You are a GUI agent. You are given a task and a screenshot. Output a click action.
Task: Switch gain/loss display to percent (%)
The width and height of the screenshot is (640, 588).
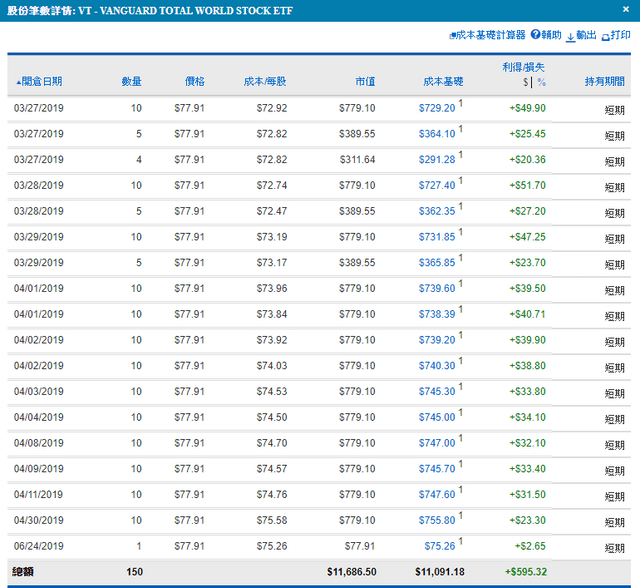tap(541, 82)
